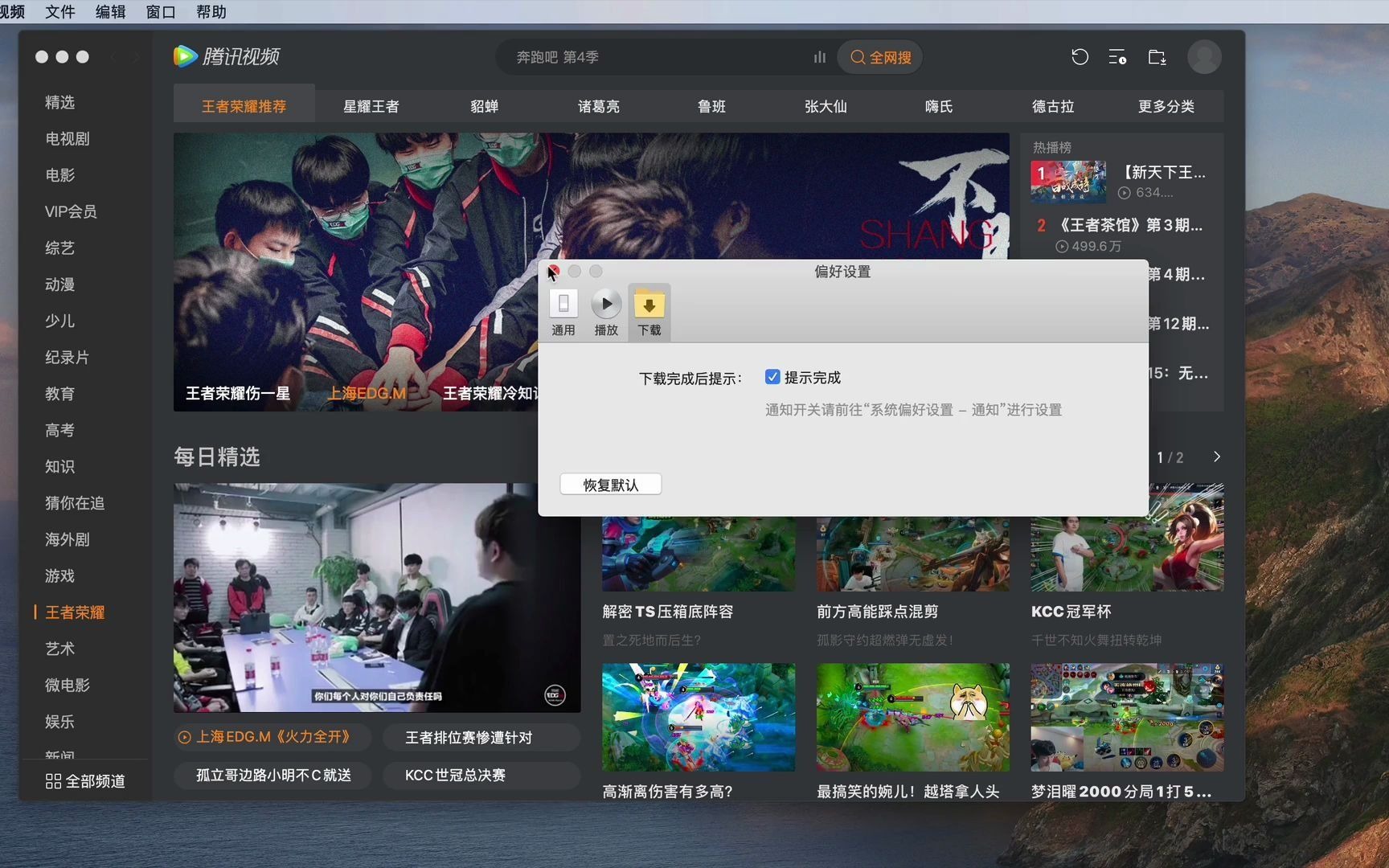
Task: Open 纪录片 in the sidebar
Action: (x=67, y=357)
